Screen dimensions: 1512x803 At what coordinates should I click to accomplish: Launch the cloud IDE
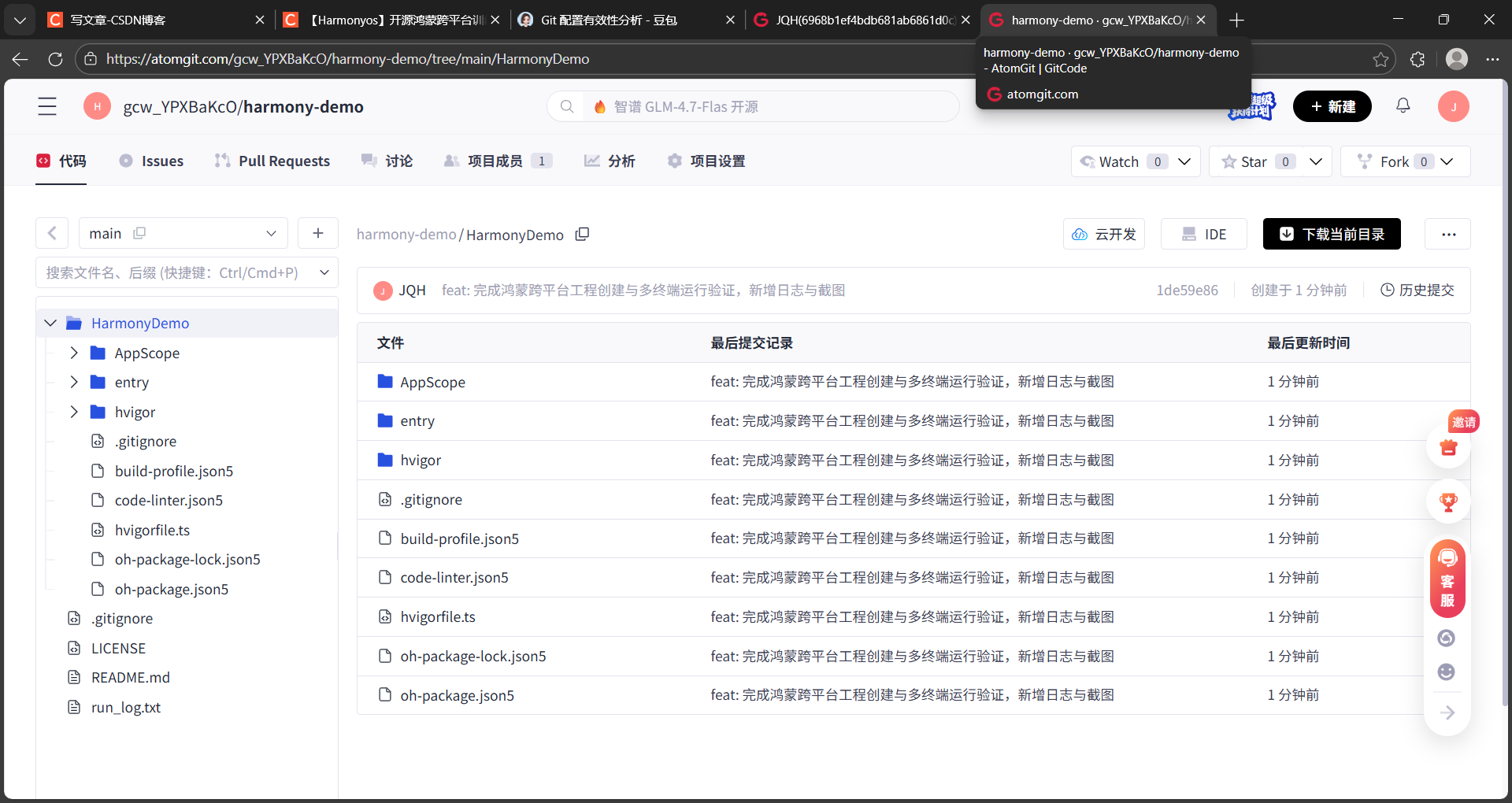[1203, 233]
